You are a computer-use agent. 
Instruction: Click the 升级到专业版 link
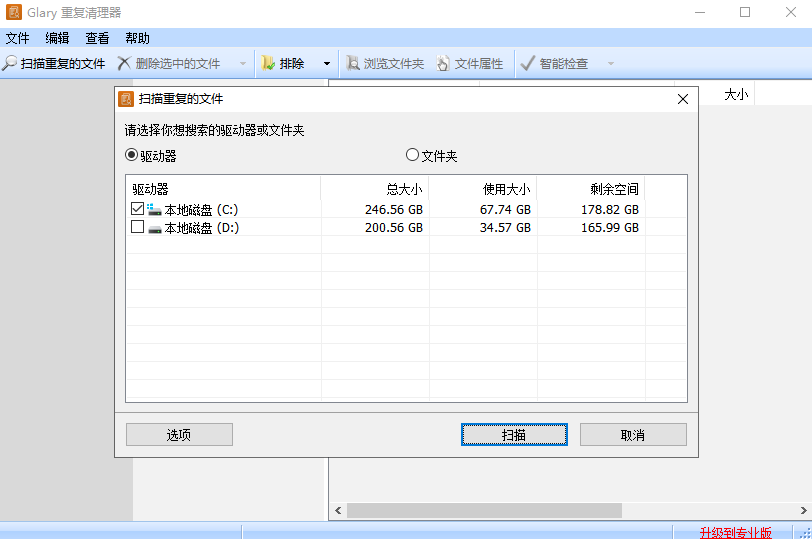pyautogui.click(x=735, y=532)
